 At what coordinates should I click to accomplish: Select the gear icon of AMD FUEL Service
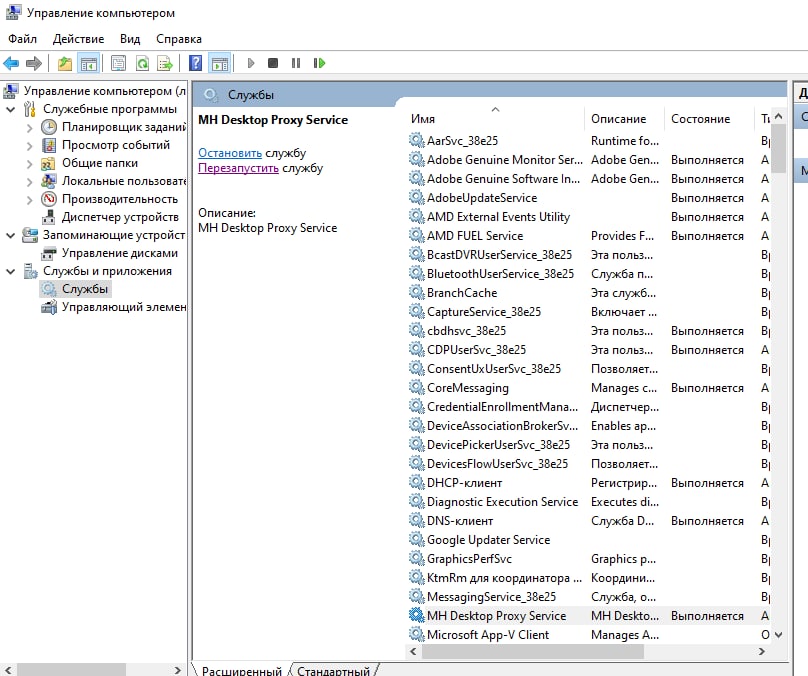click(416, 235)
